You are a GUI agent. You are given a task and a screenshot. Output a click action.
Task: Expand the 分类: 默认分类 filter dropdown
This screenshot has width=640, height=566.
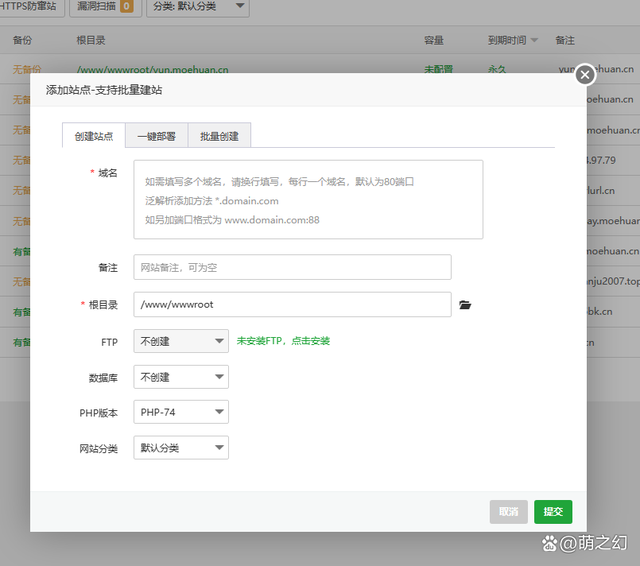point(198,7)
